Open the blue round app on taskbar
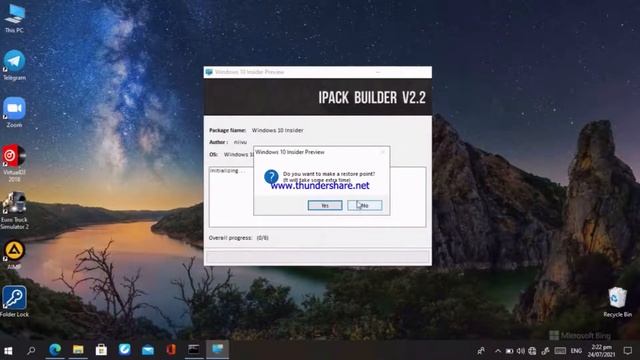Screen dimensions: 640x360 point(124,350)
